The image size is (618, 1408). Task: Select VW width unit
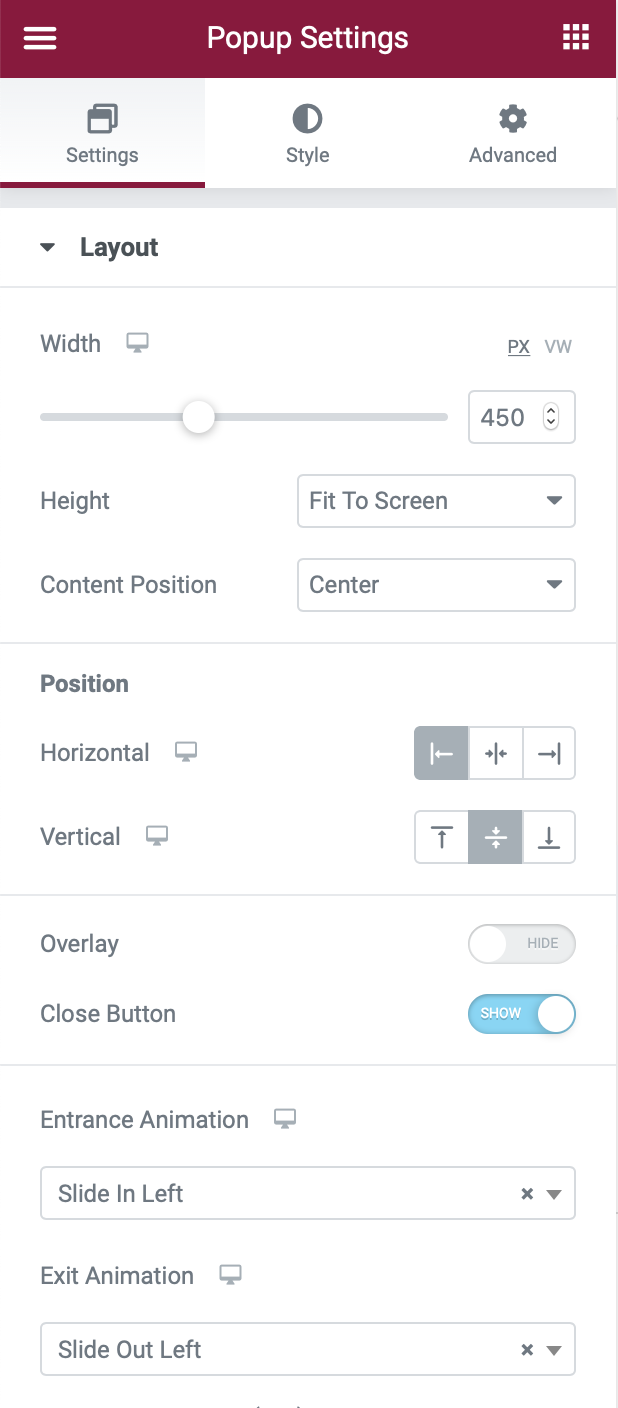(558, 347)
